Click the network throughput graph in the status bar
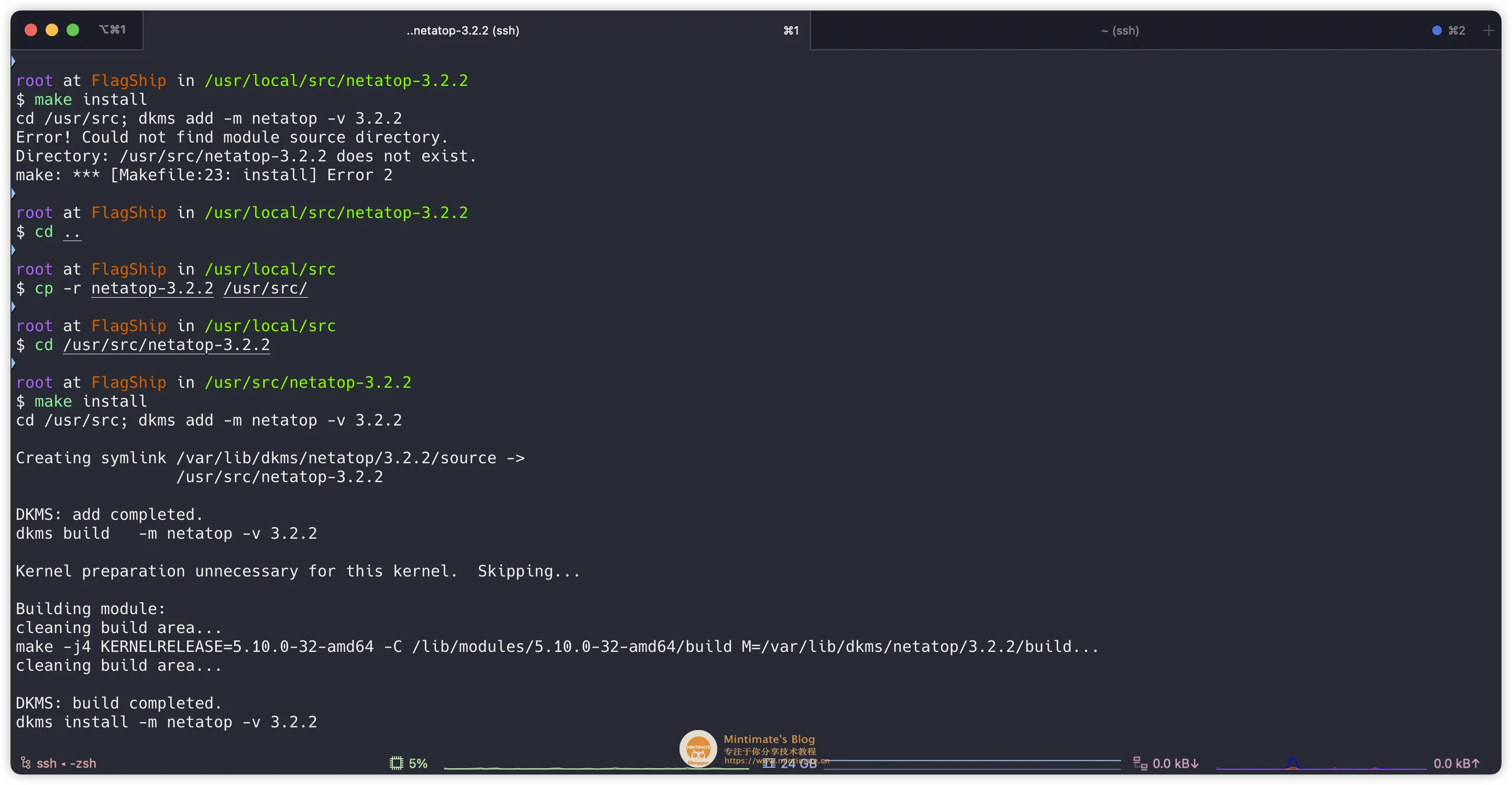 point(1321,764)
